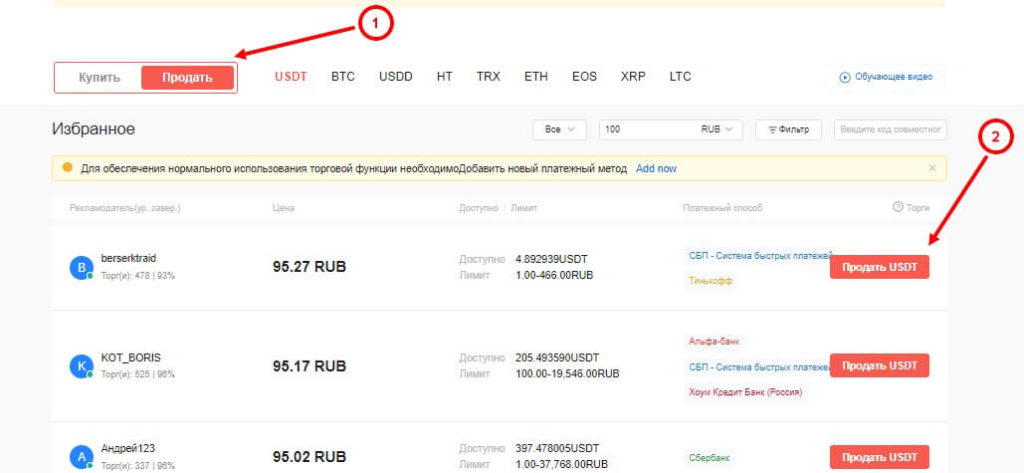Click the Введите код совместного input field
Screen dimensions: 1024x473
[x=892, y=130]
